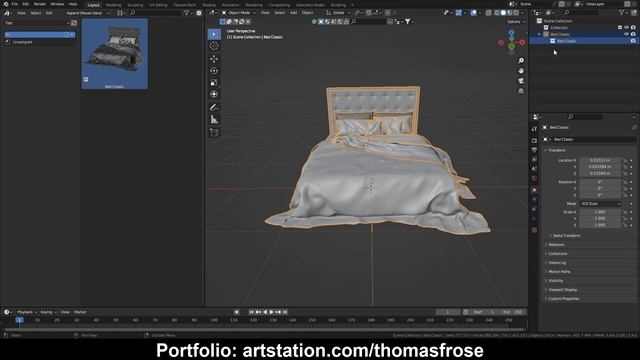Expand the Delta Transform panel
Screen dimensions: 640x360
click(566, 236)
